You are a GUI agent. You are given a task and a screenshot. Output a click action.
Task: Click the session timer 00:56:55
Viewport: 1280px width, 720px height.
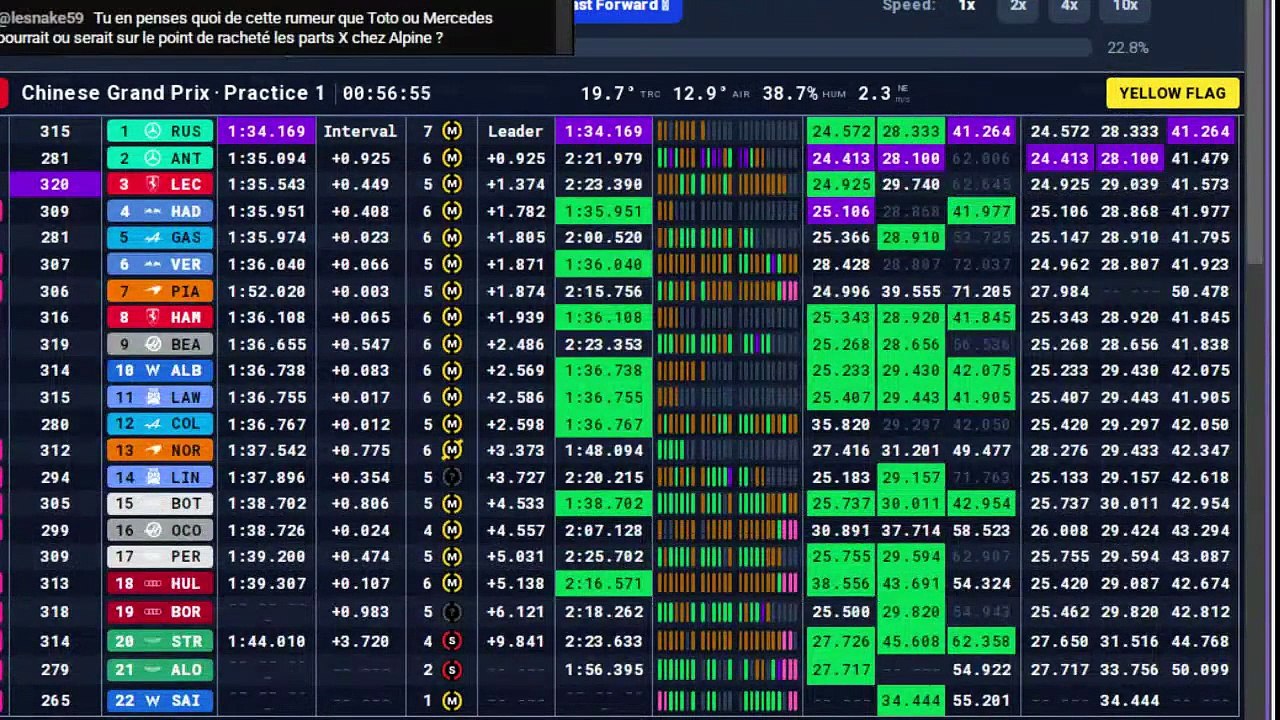(x=387, y=93)
